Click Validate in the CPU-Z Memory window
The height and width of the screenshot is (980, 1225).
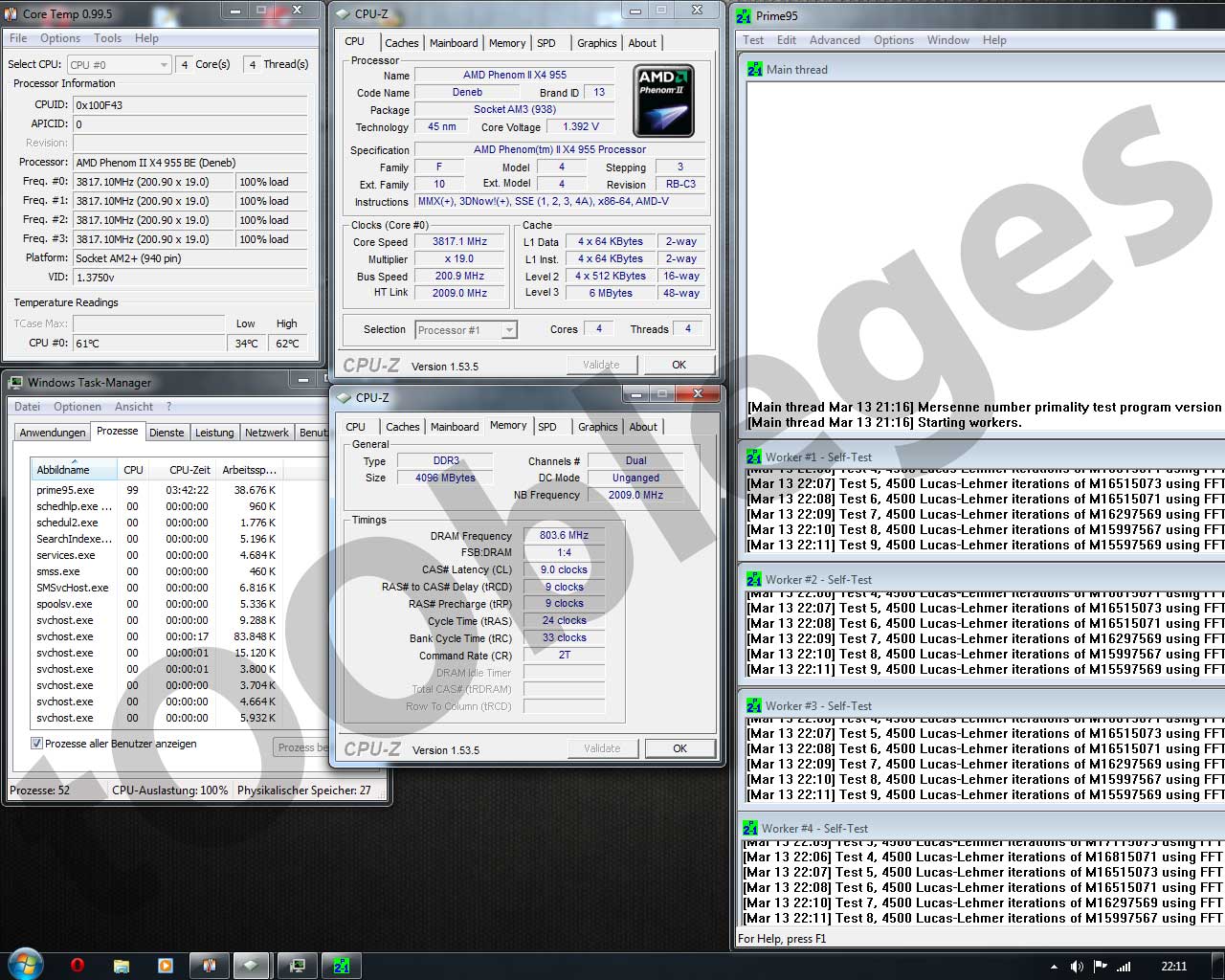pyautogui.click(x=602, y=748)
